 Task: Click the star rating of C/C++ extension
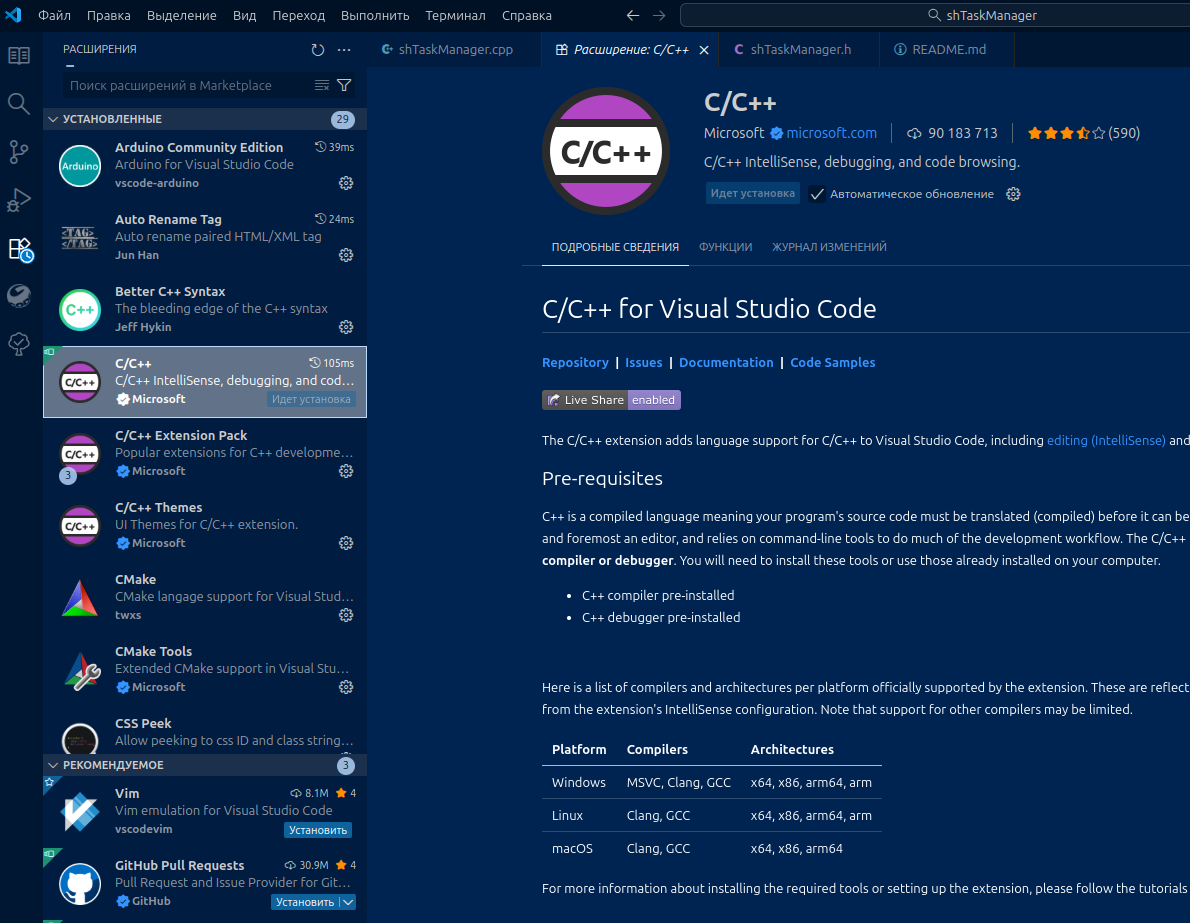pos(1066,133)
